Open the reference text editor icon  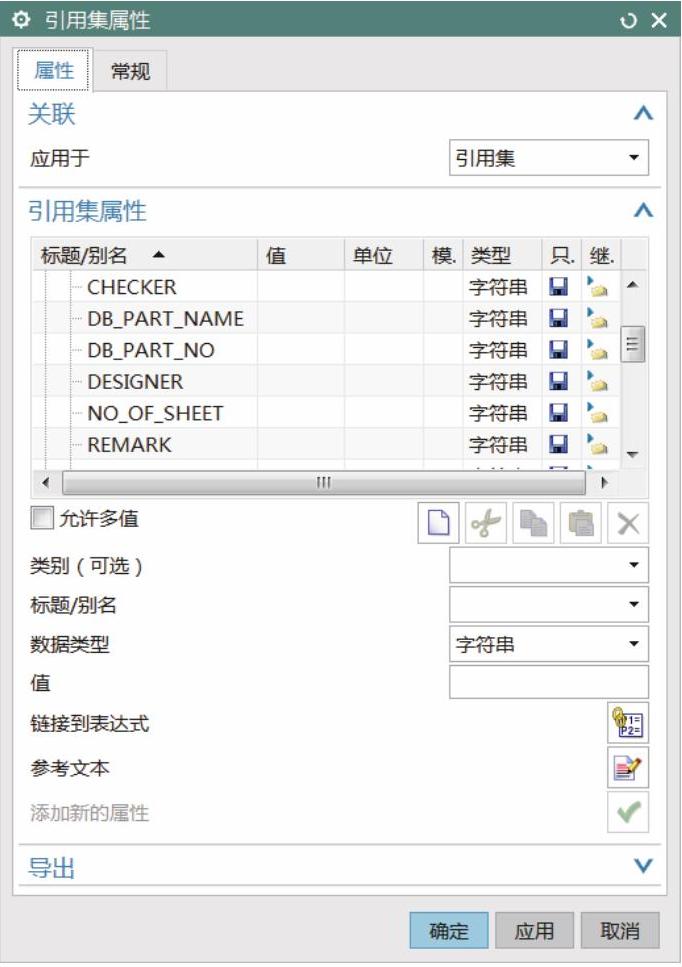(628, 768)
